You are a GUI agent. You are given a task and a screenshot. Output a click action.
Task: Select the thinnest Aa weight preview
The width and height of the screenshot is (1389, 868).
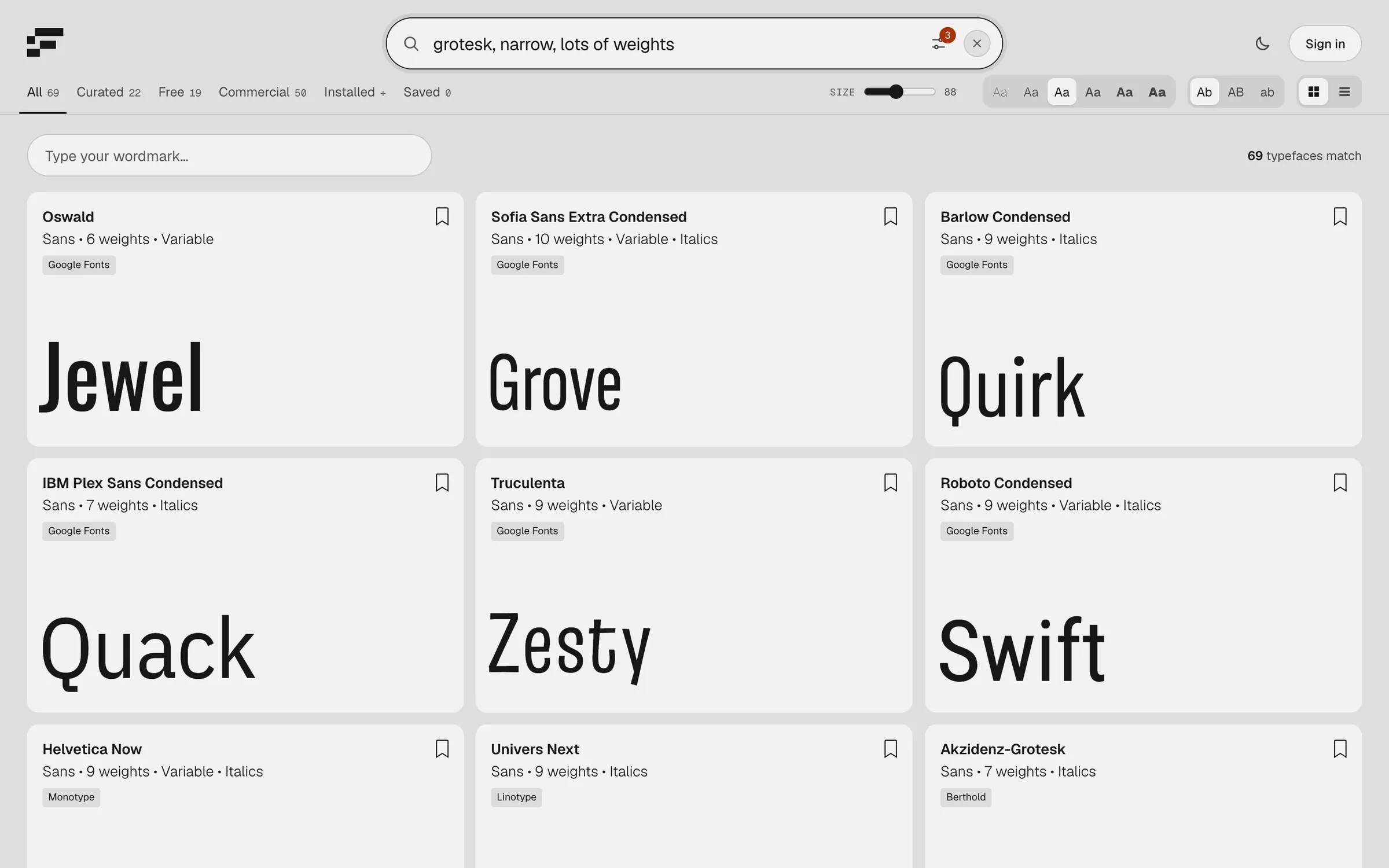coord(1000,92)
